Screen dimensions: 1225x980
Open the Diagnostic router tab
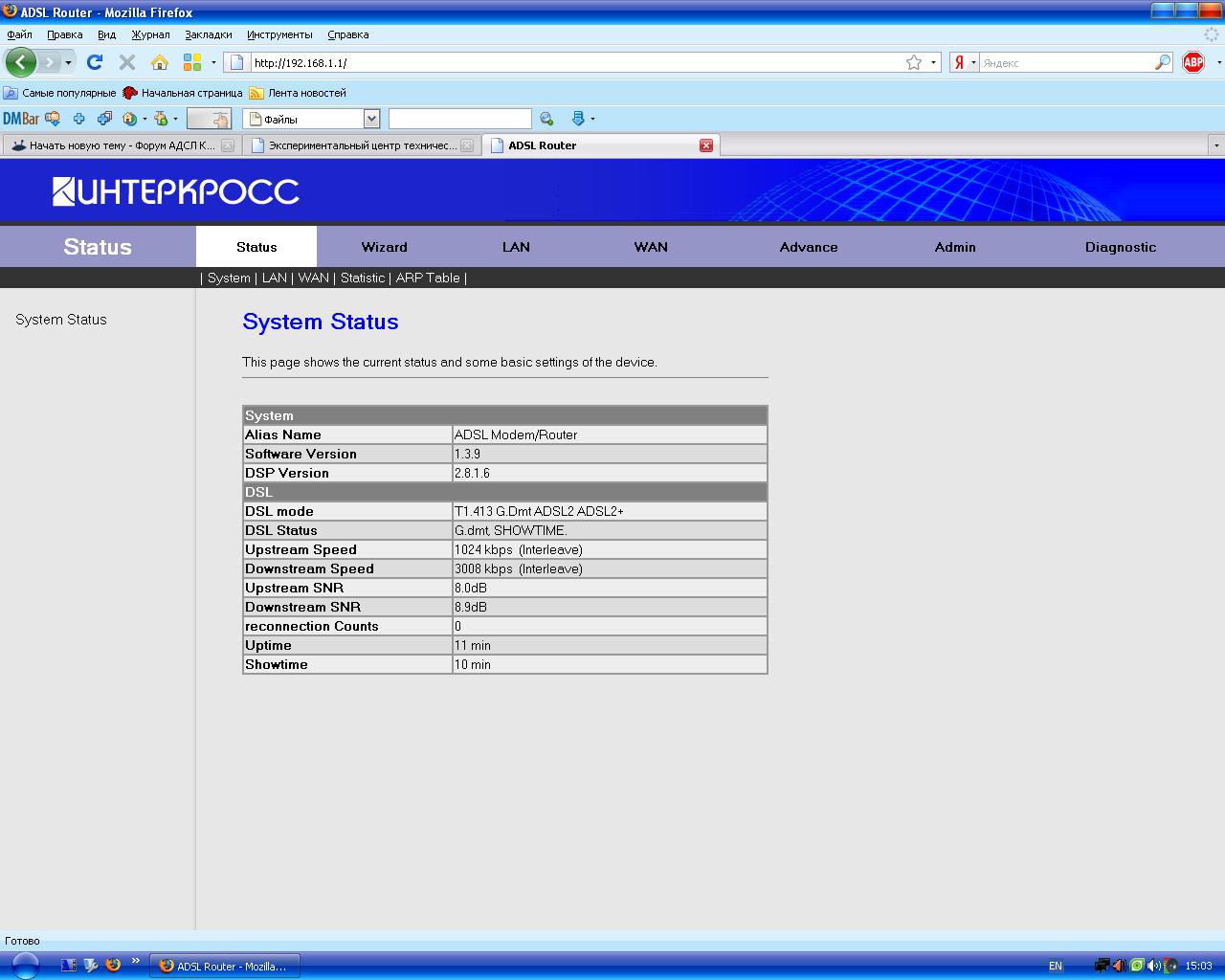point(1120,247)
